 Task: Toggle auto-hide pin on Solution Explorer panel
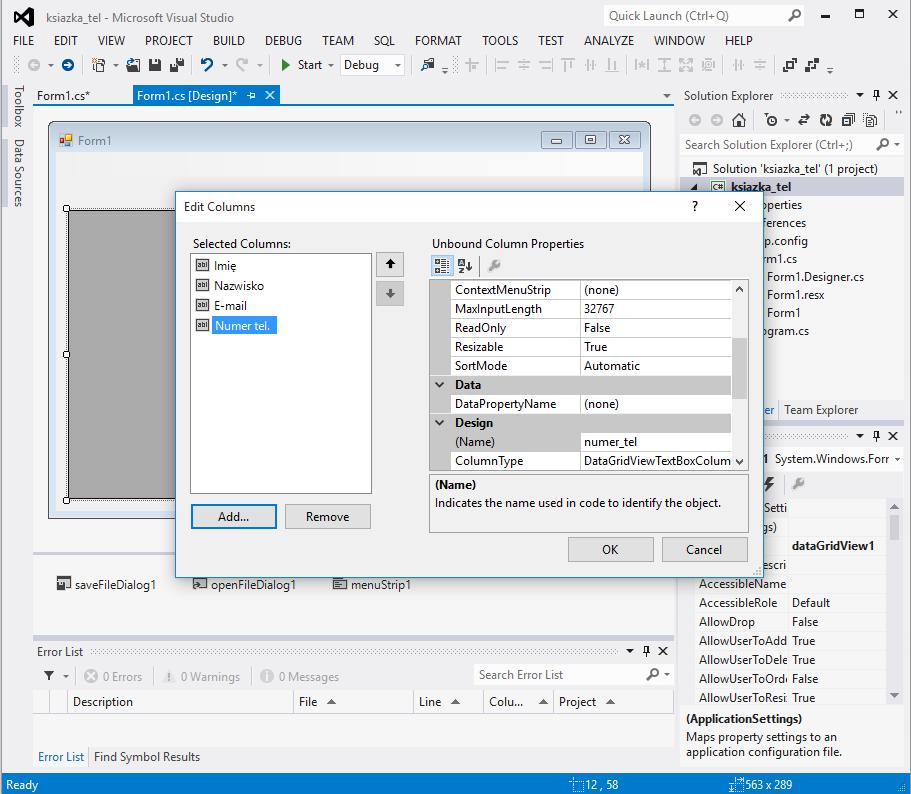tap(877, 95)
